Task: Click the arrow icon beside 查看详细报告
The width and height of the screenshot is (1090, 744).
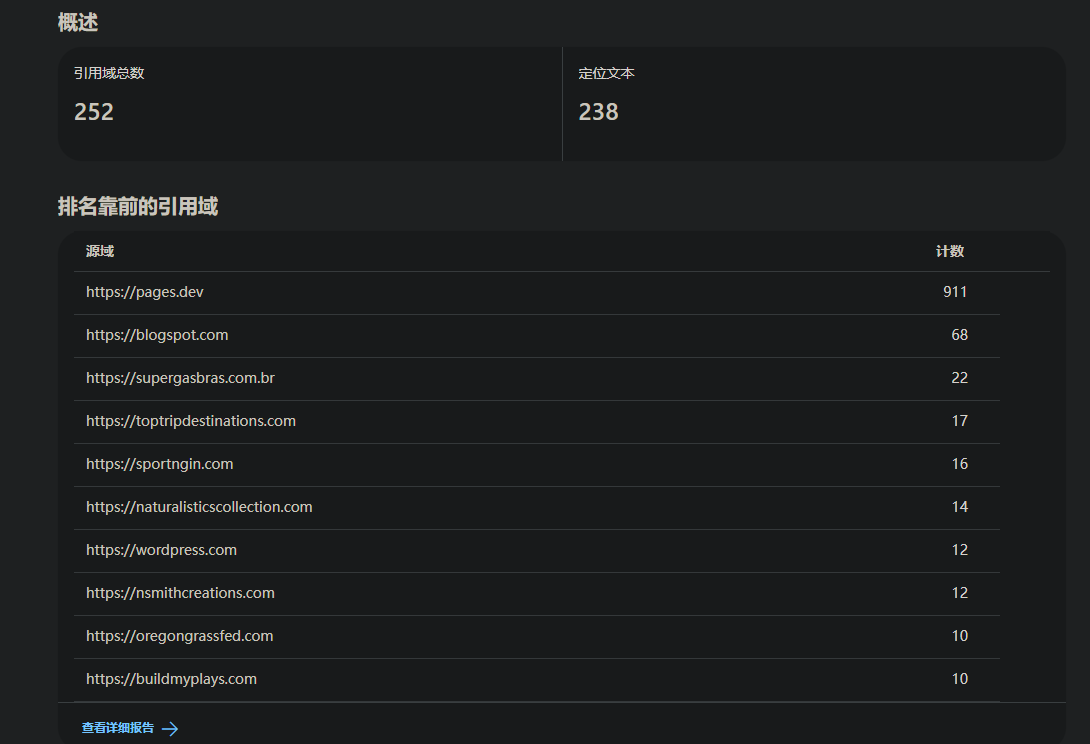Action: [170, 729]
